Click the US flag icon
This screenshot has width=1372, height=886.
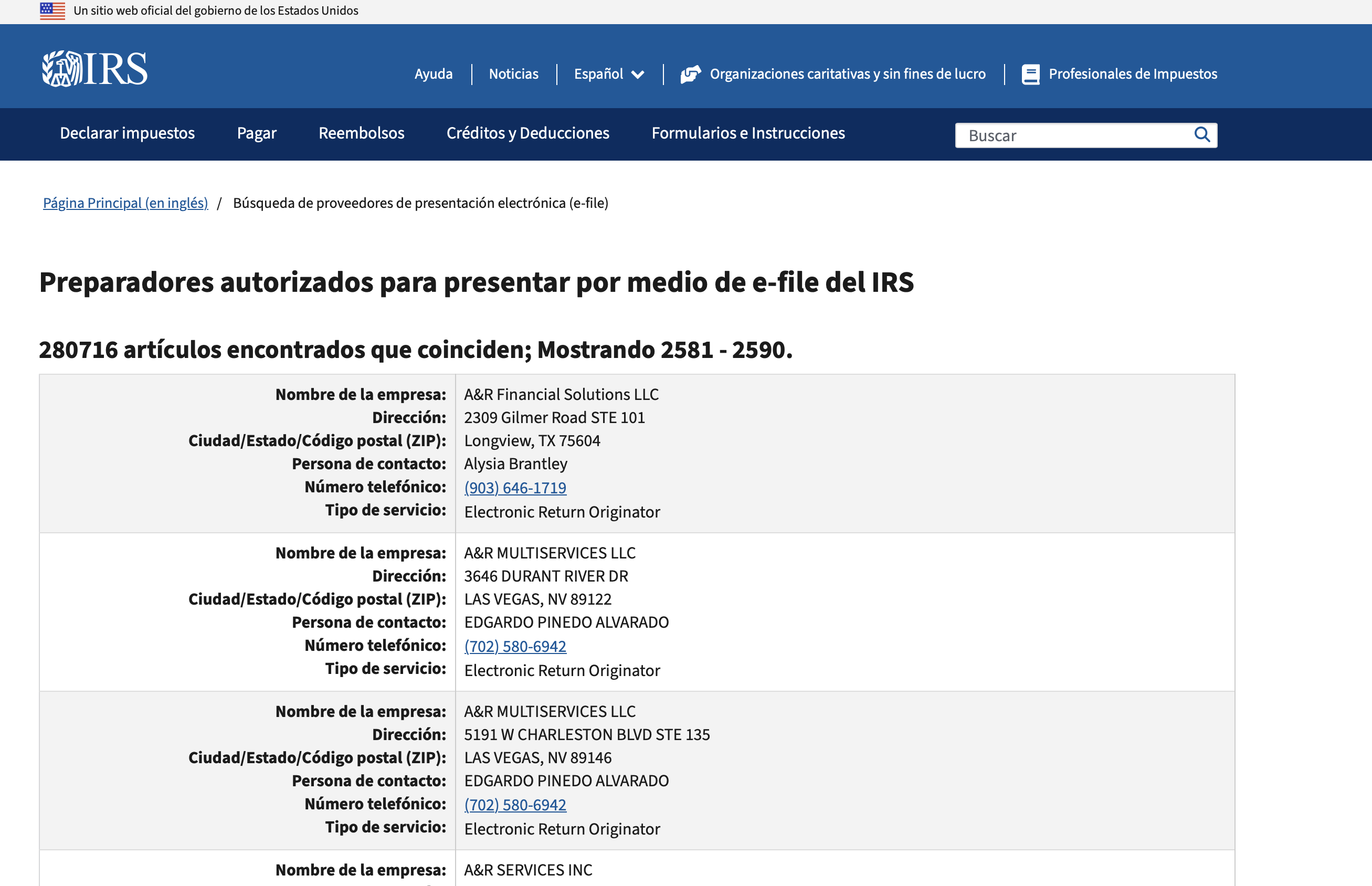point(52,11)
